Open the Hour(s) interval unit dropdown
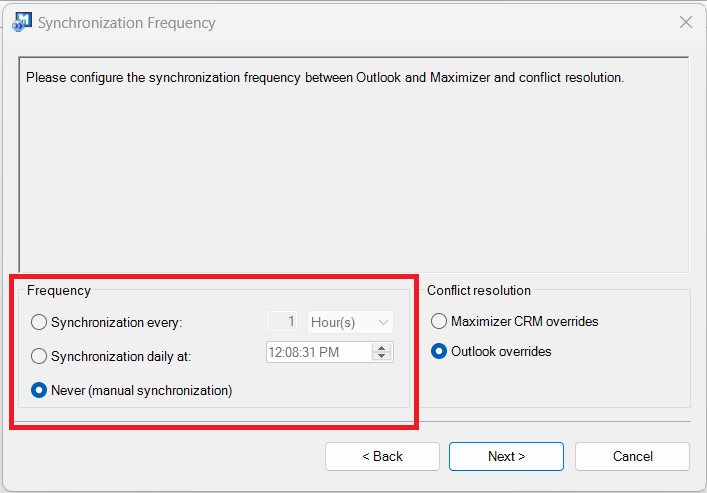The width and height of the screenshot is (707, 493). point(350,322)
